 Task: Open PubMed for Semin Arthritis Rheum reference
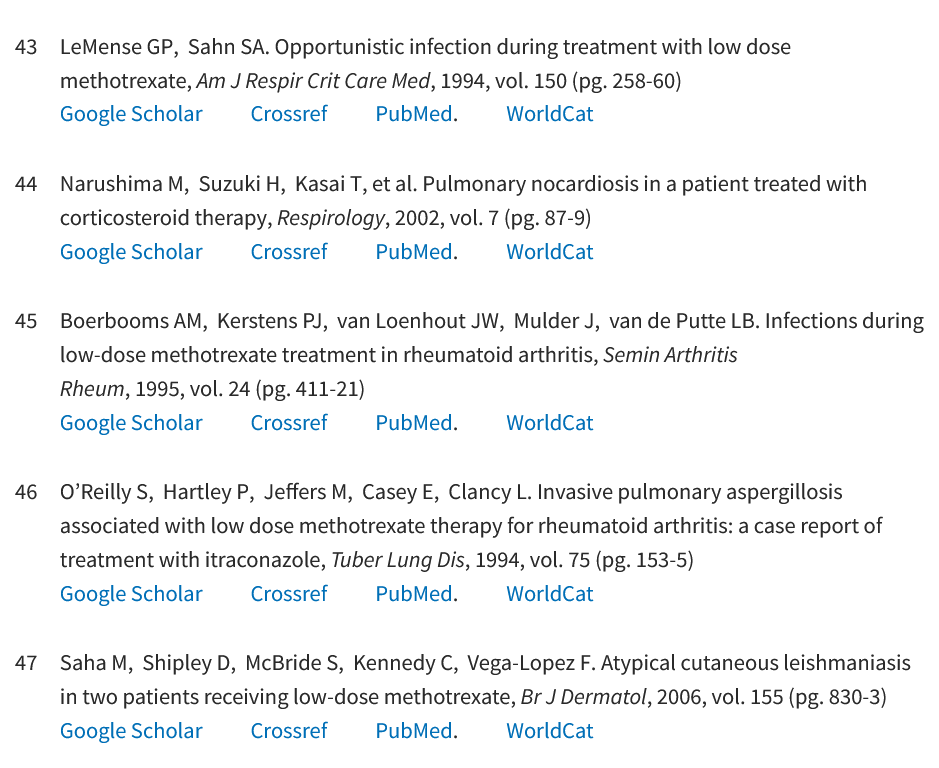tap(414, 423)
